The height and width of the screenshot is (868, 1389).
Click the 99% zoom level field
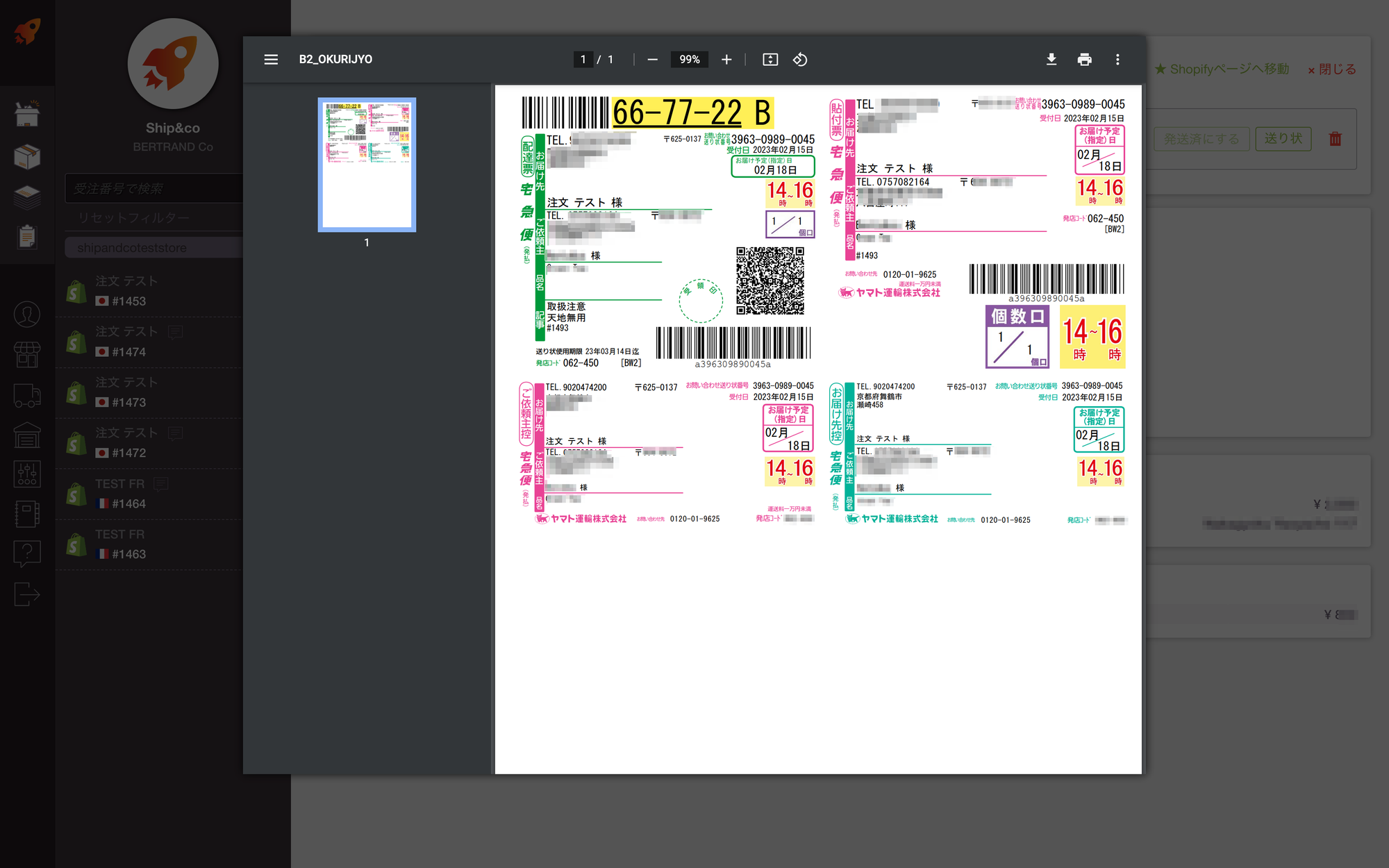point(689,60)
